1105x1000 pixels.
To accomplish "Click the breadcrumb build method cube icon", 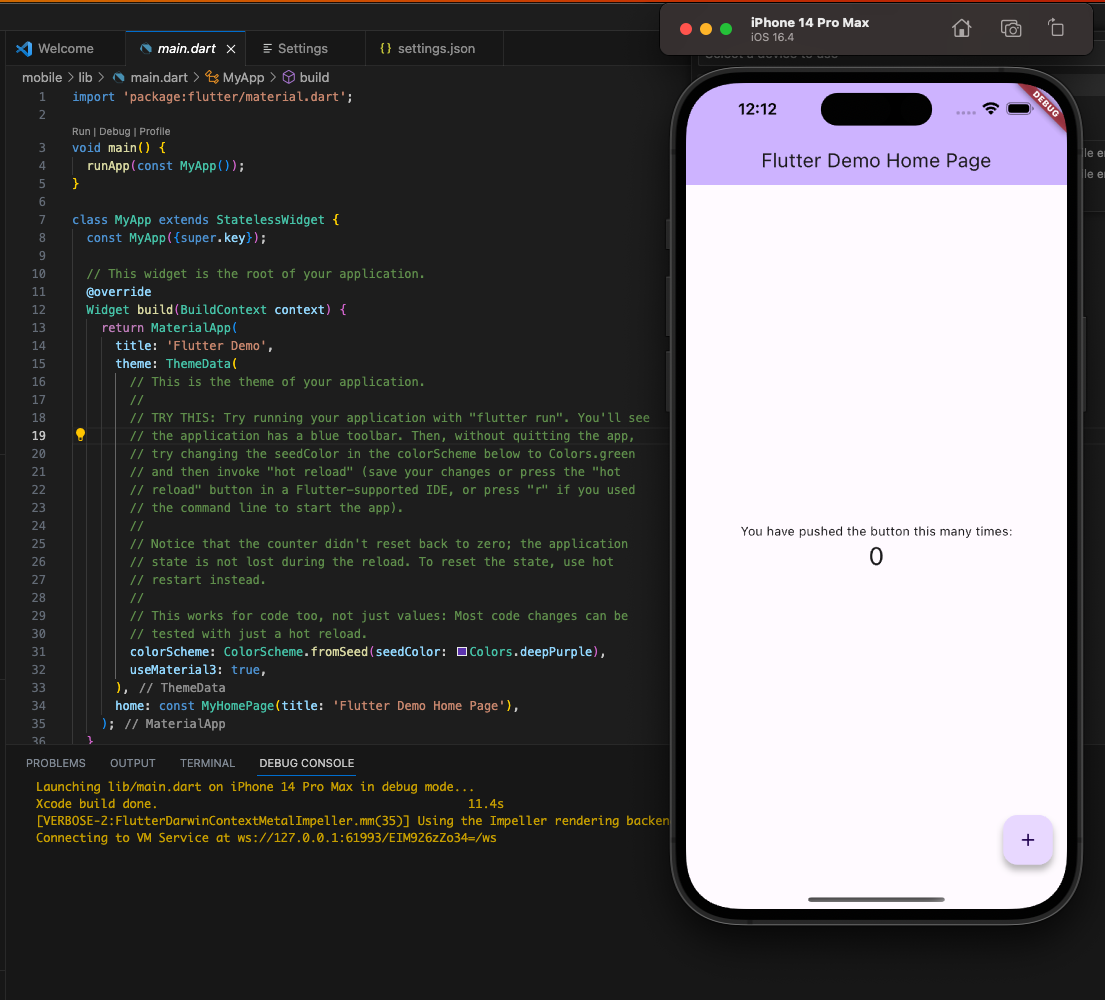I will pyautogui.click(x=288, y=77).
